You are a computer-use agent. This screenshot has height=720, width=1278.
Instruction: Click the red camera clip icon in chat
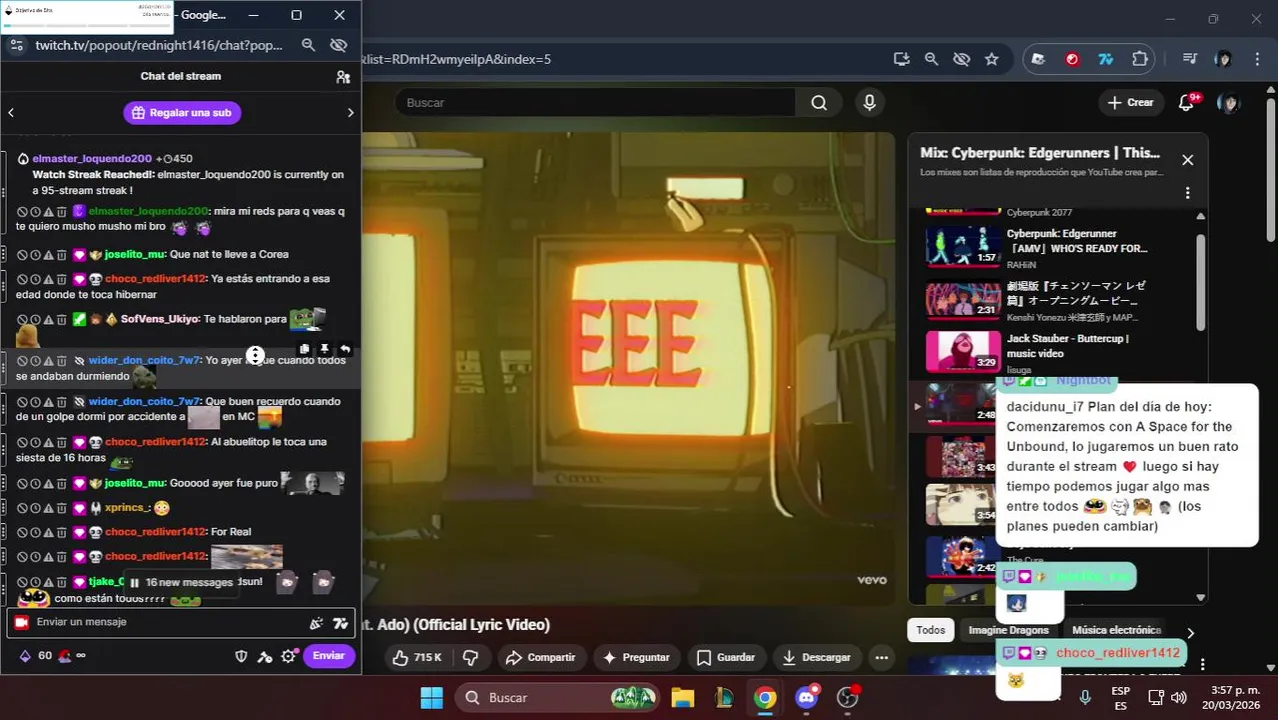pos(21,623)
